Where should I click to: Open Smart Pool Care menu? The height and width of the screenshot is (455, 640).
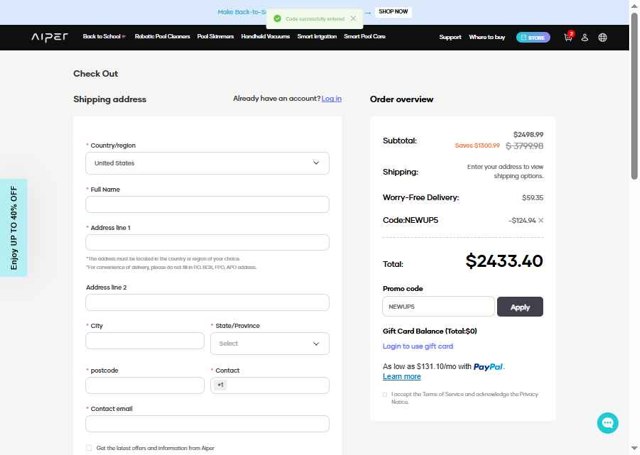tap(364, 36)
